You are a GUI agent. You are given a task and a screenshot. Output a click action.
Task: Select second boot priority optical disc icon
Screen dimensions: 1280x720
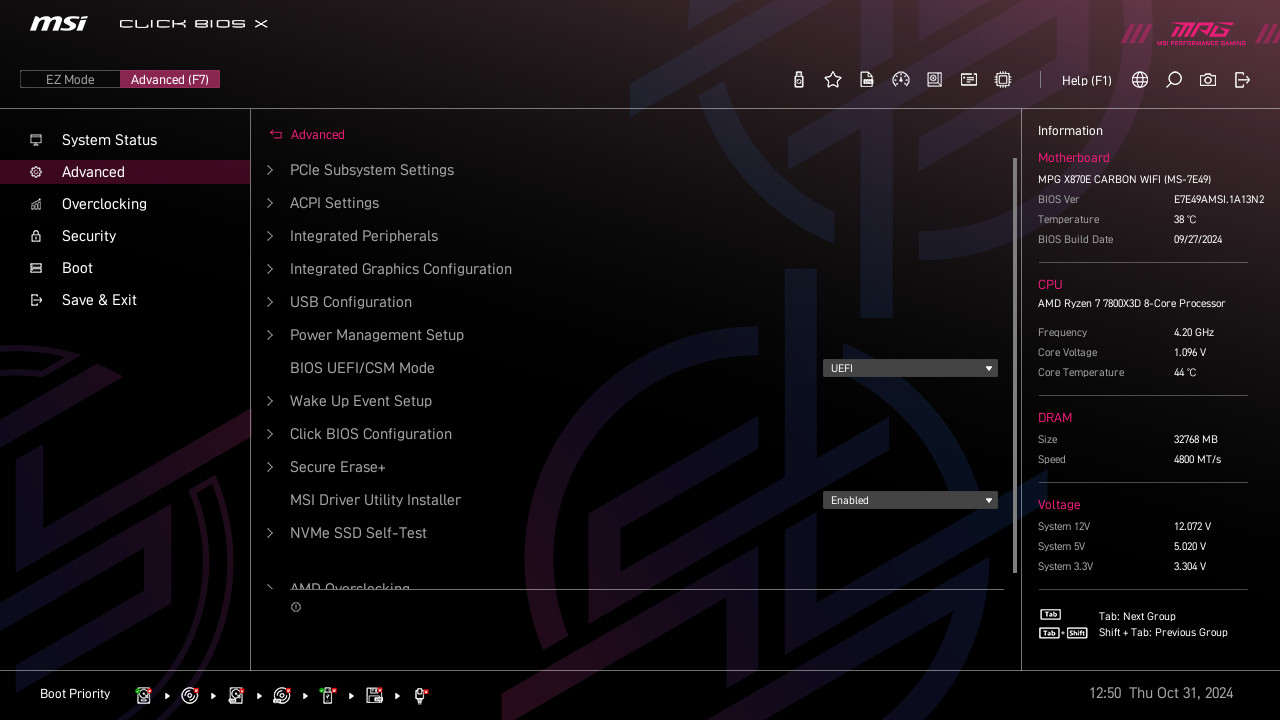(x=190, y=695)
